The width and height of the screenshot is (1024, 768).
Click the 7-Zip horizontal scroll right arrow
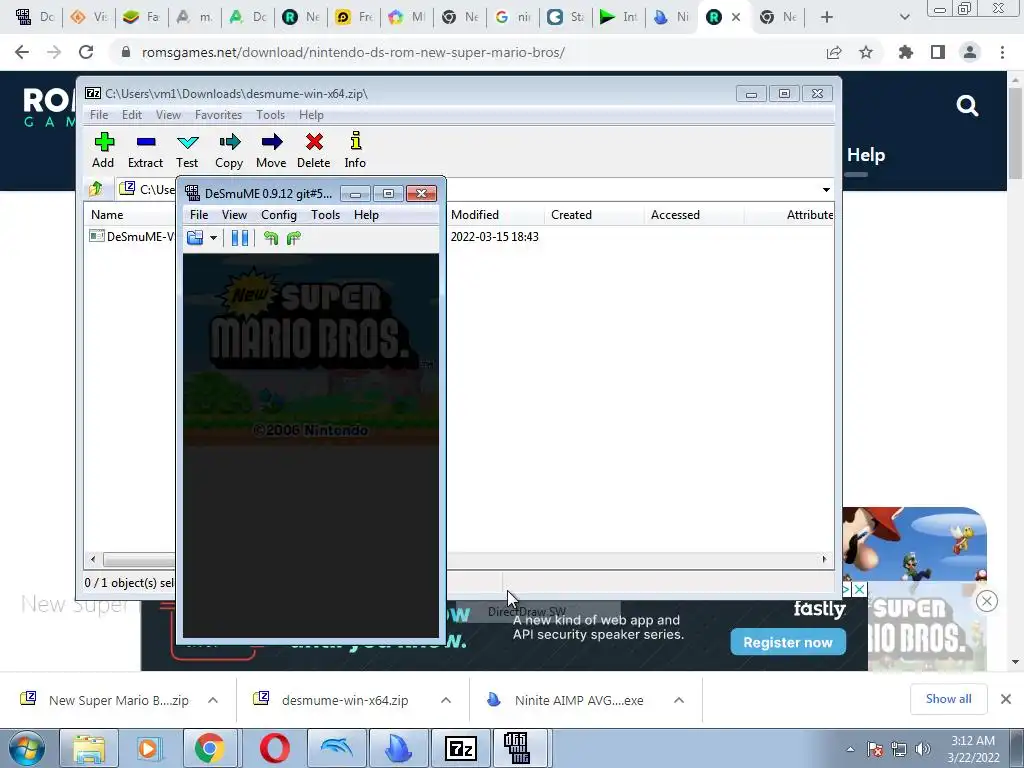[x=824, y=559]
